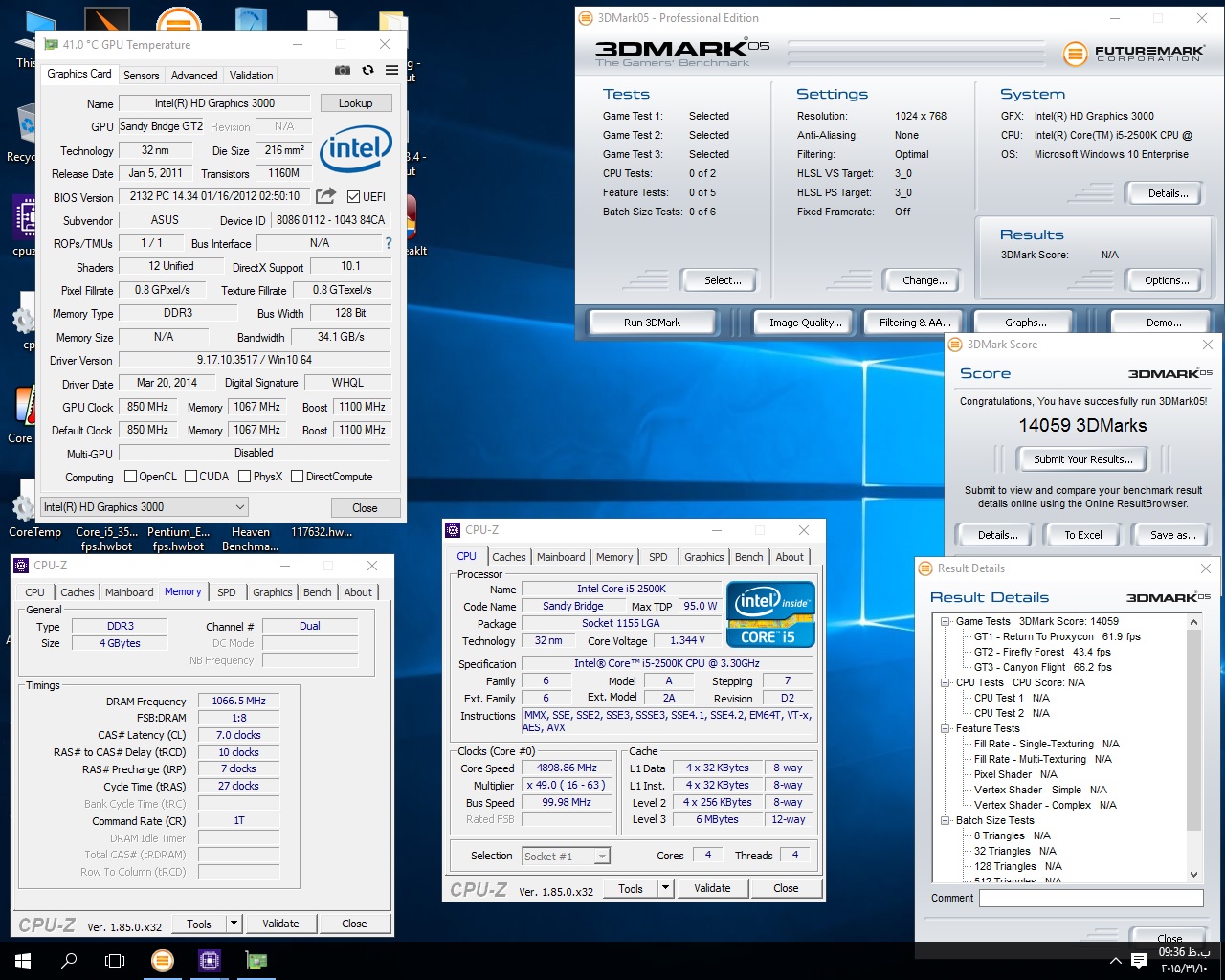Image resolution: width=1225 pixels, height=980 pixels.
Task: Take a GPU-Z screenshot with camera icon
Action: (x=343, y=70)
